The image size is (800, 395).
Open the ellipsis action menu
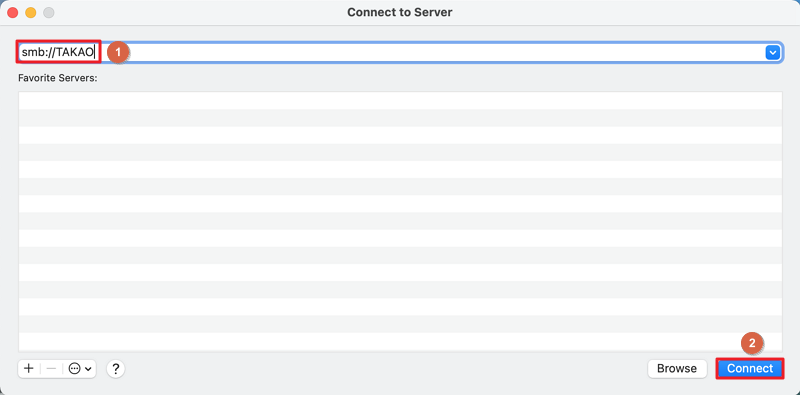(x=75, y=368)
